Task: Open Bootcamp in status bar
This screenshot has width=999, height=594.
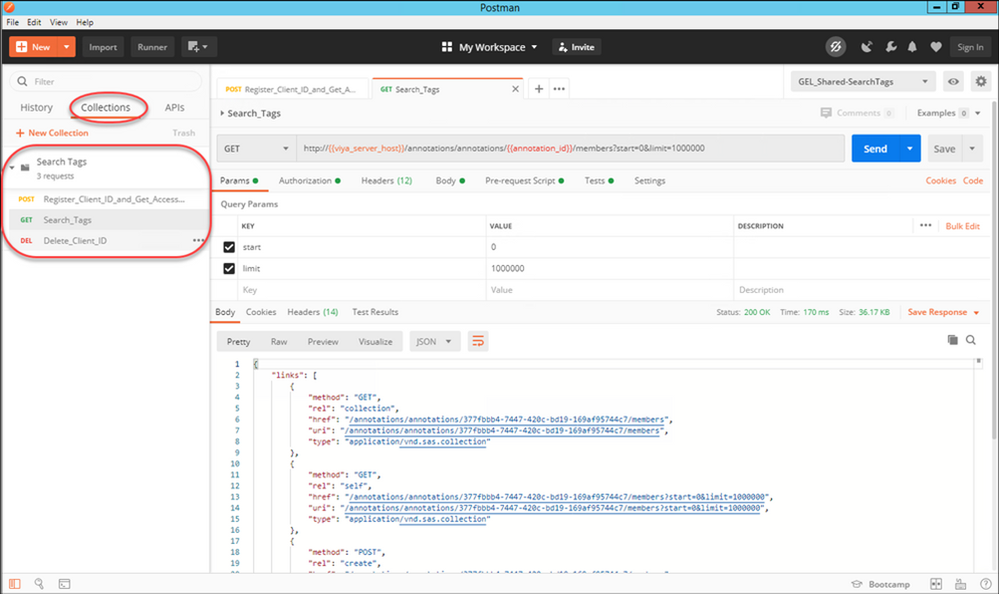Action: click(880, 584)
